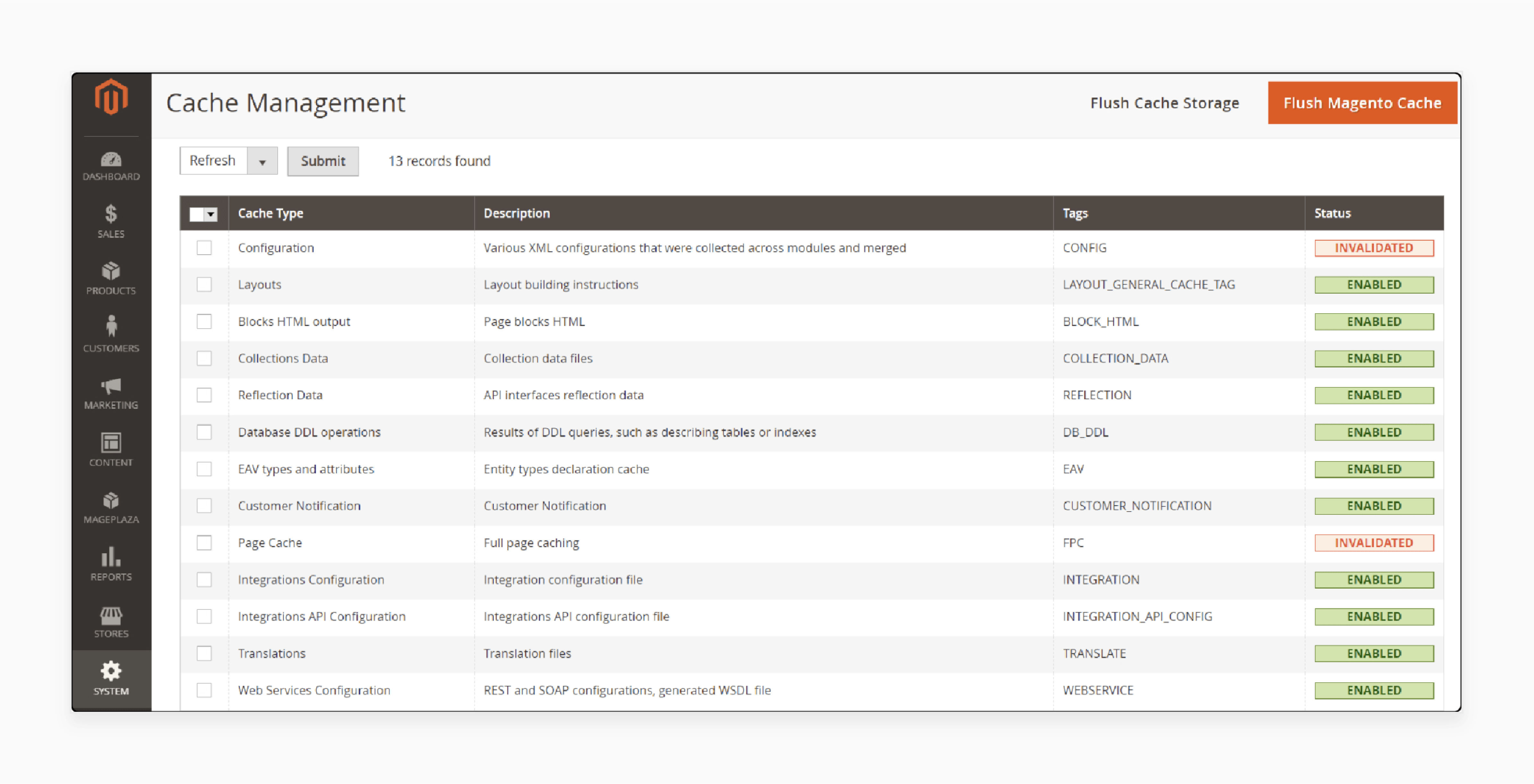Click the '13 records found' text
The image size is (1534, 784).
pos(440,161)
